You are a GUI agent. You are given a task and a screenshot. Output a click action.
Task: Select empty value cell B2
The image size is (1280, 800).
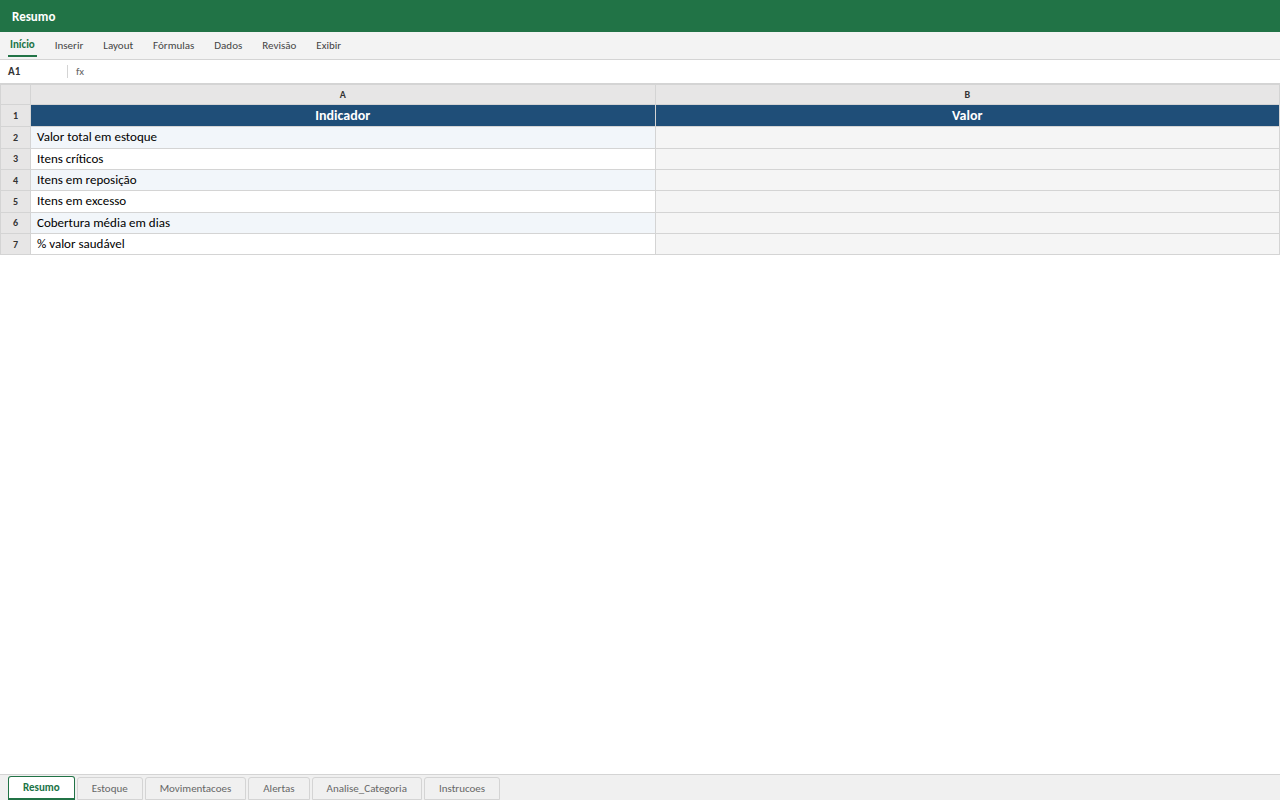point(967,137)
